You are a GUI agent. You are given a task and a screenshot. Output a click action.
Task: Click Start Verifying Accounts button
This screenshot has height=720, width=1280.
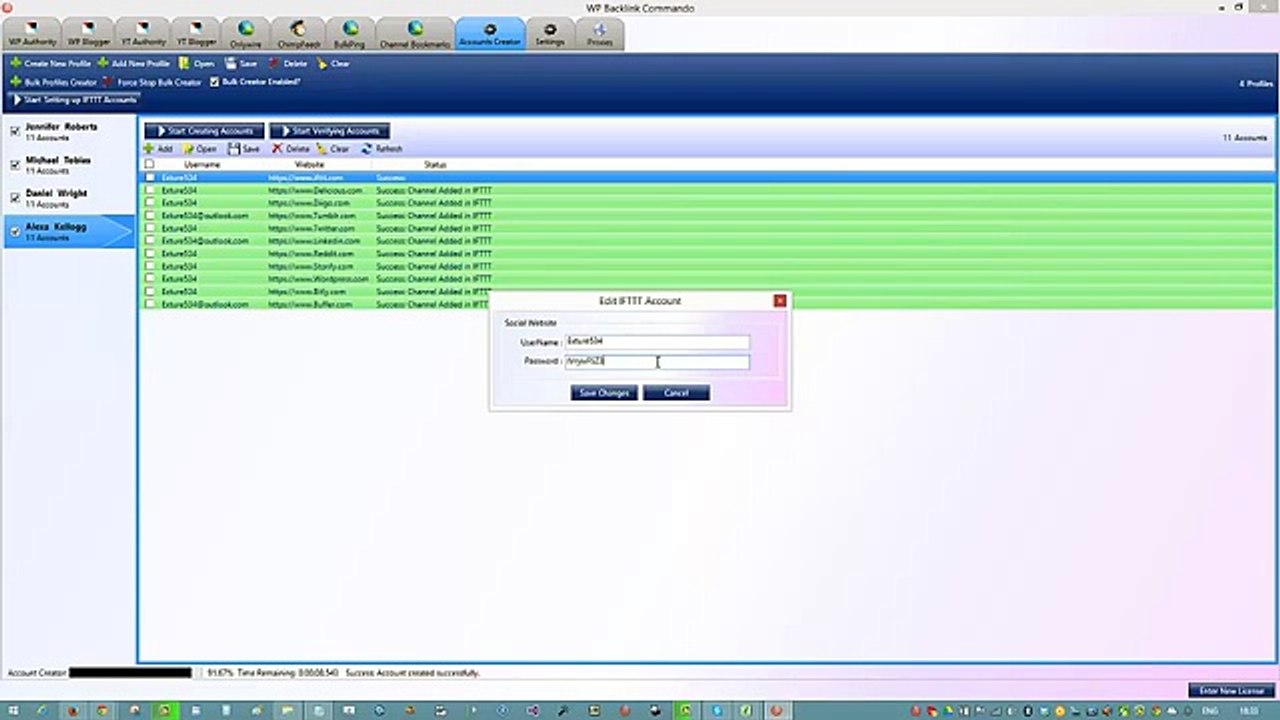coord(330,131)
